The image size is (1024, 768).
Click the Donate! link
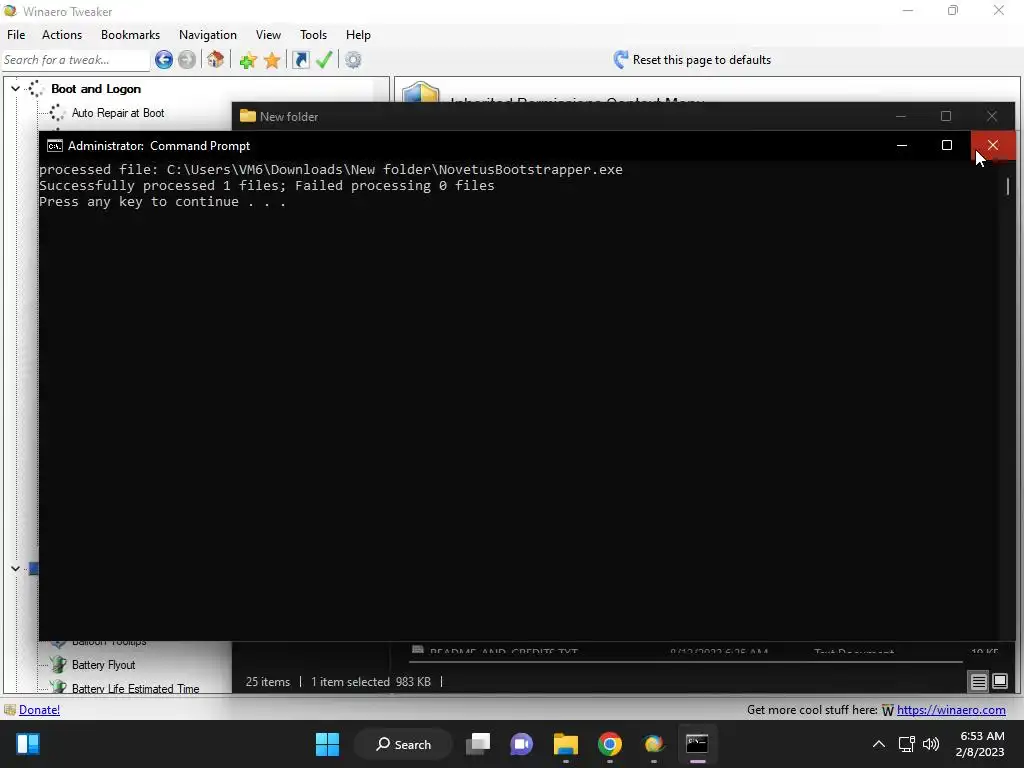39,710
